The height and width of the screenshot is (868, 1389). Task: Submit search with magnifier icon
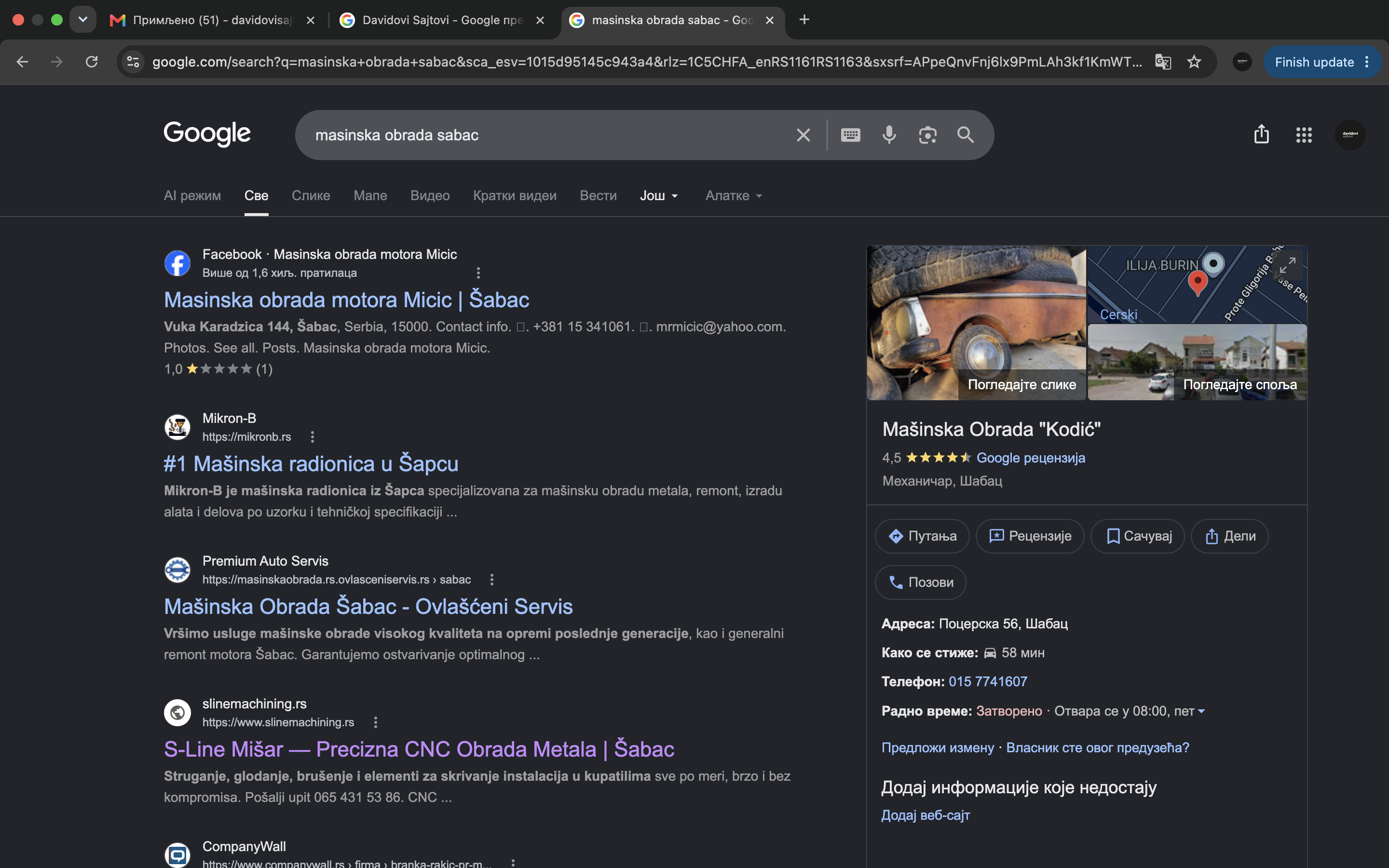[x=966, y=135]
